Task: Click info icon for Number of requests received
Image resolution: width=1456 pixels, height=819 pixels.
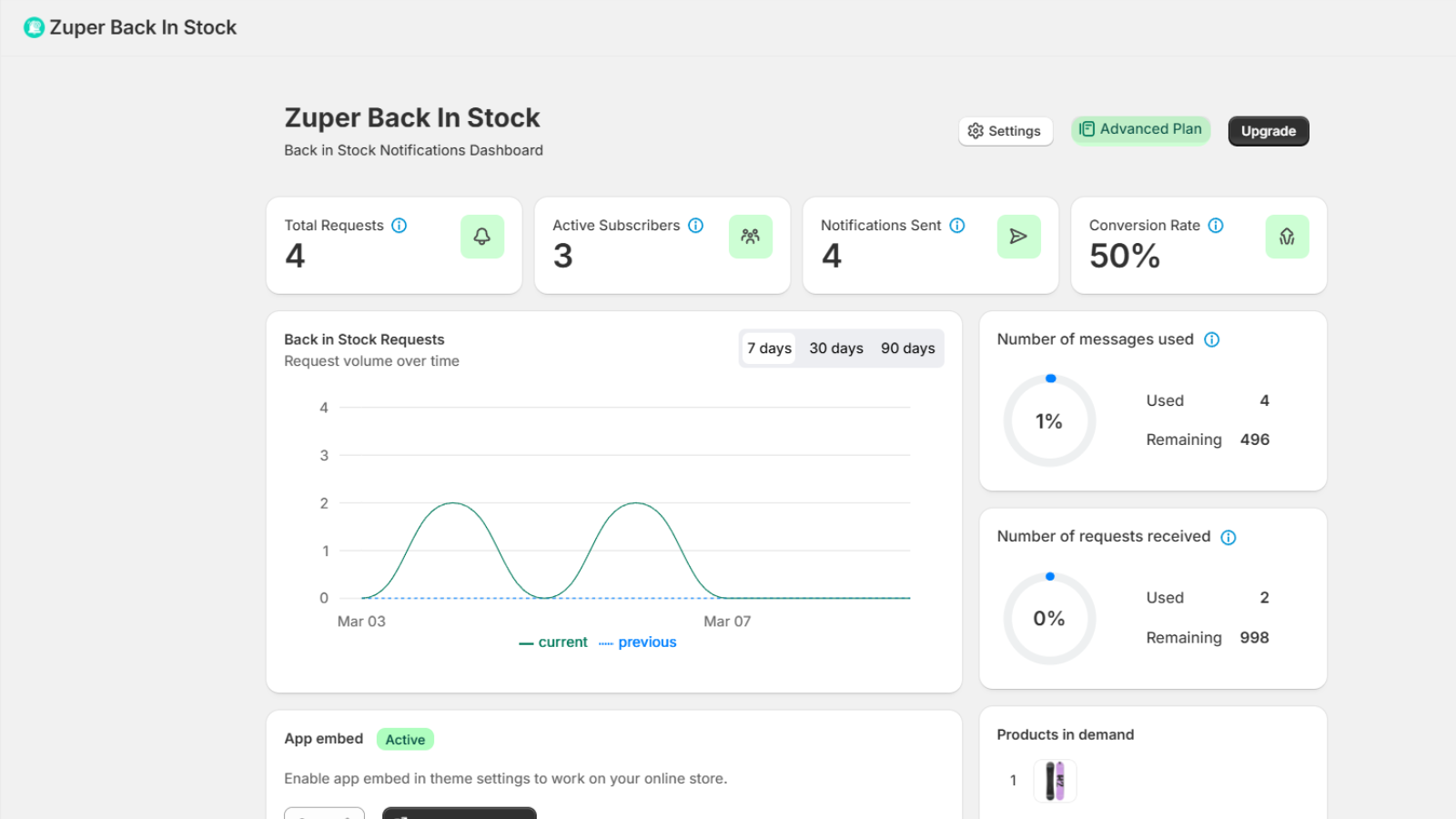Action: coord(1228,537)
